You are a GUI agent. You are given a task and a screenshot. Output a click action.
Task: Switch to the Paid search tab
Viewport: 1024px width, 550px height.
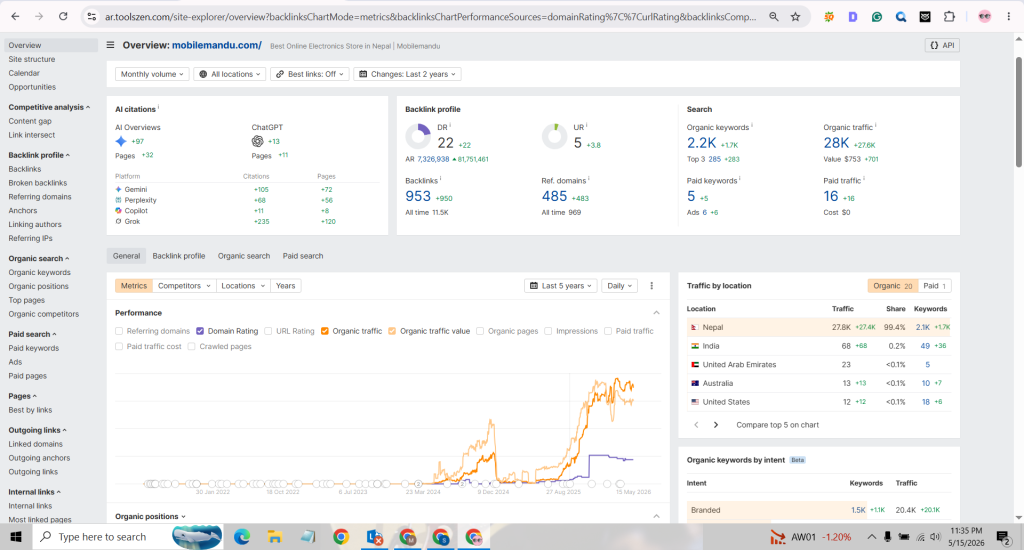pos(303,256)
